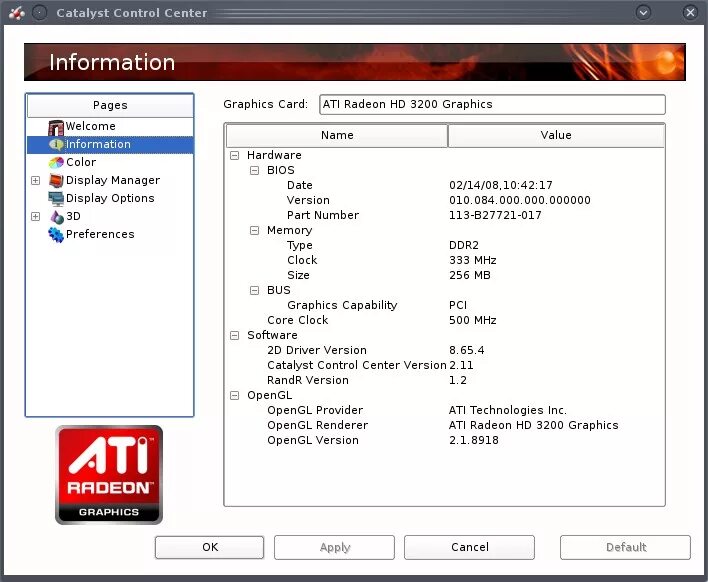Viewport: 708px width, 582px height.
Task: Click the Display Options monitors icon
Action: point(56,198)
